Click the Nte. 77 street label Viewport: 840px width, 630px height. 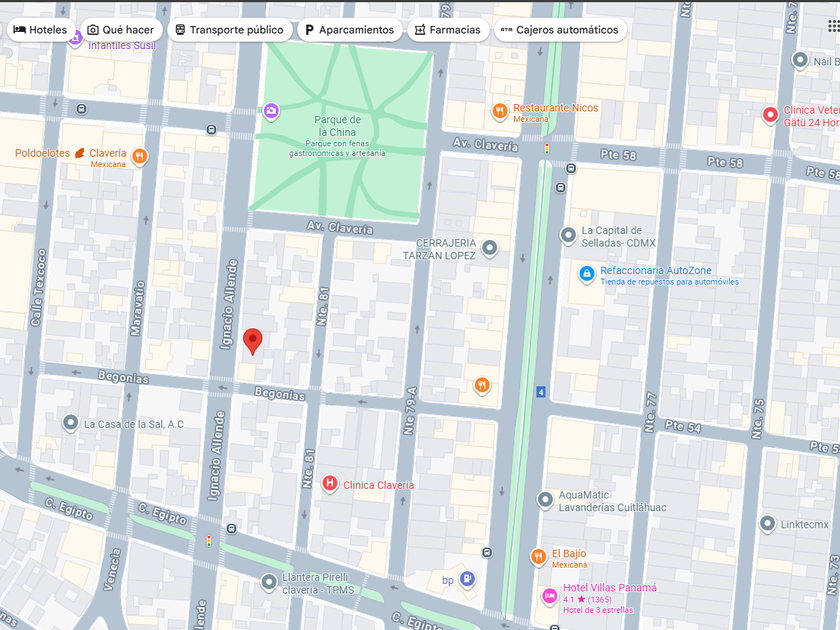tap(650, 412)
